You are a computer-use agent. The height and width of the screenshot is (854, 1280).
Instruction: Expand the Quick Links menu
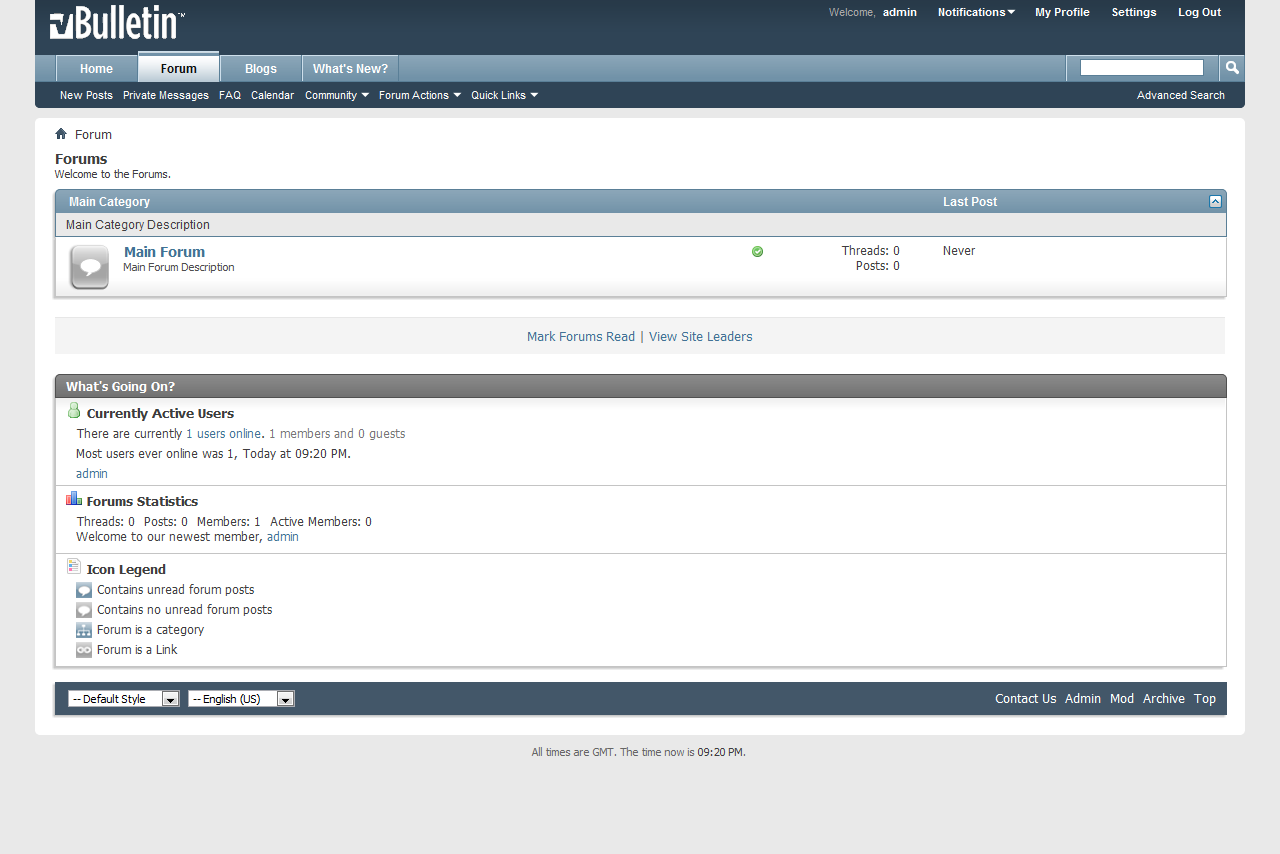pos(505,95)
